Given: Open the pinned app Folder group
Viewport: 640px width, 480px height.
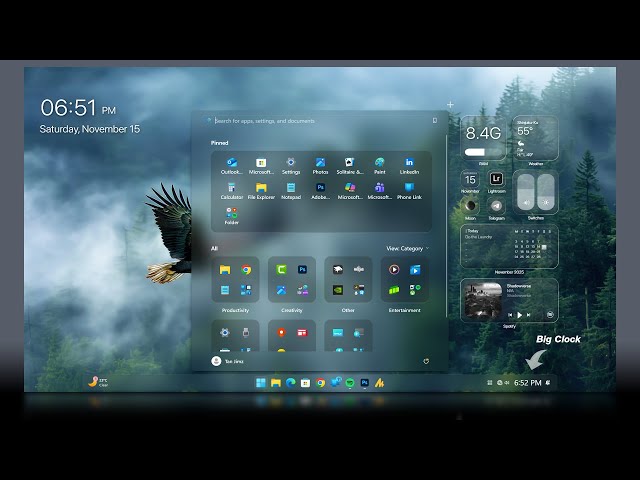Looking at the screenshot, I should [231, 216].
